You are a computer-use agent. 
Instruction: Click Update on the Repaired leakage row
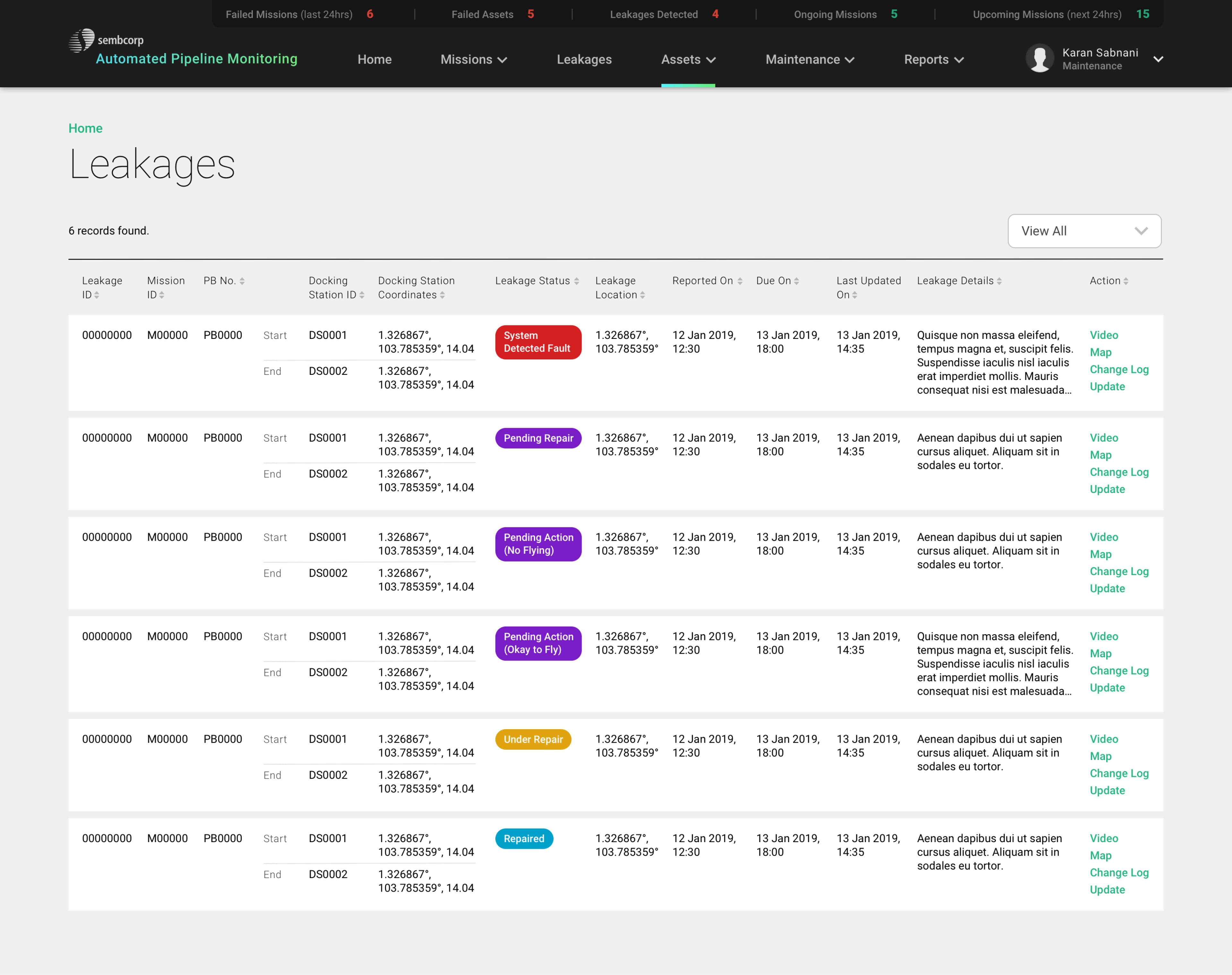tap(1107, 889)
